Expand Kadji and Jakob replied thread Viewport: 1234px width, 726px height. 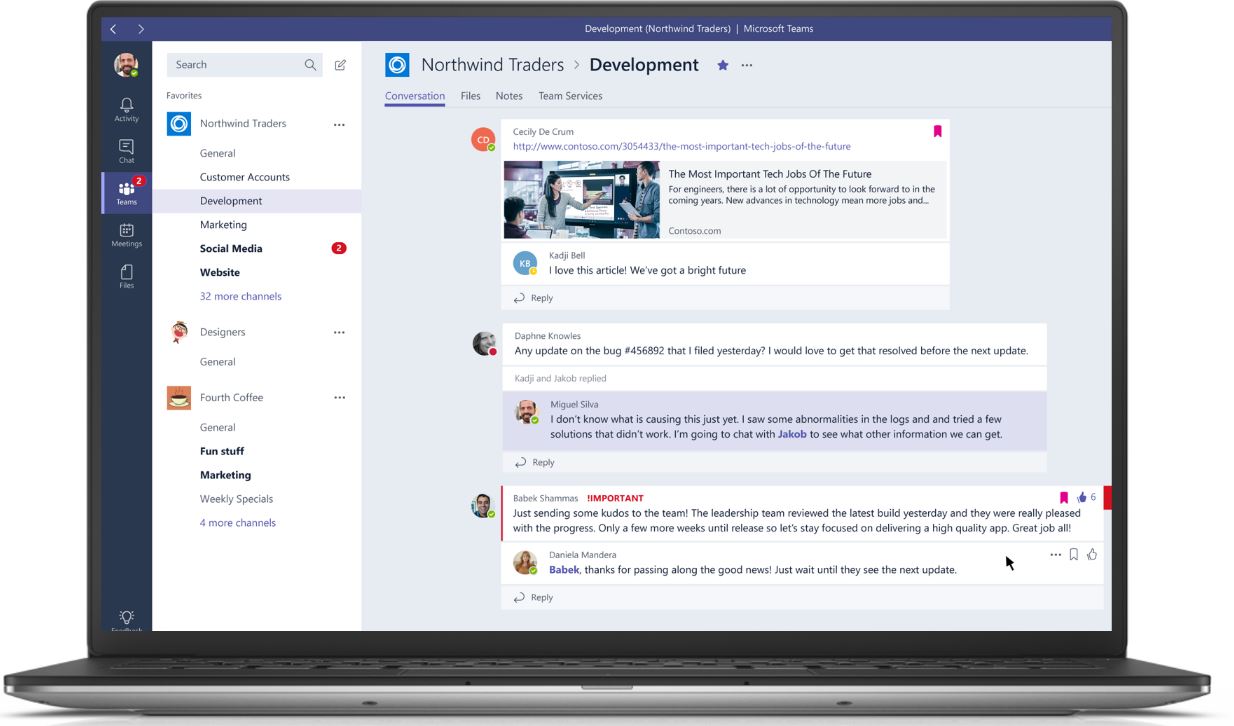click(x=560, y=378)
